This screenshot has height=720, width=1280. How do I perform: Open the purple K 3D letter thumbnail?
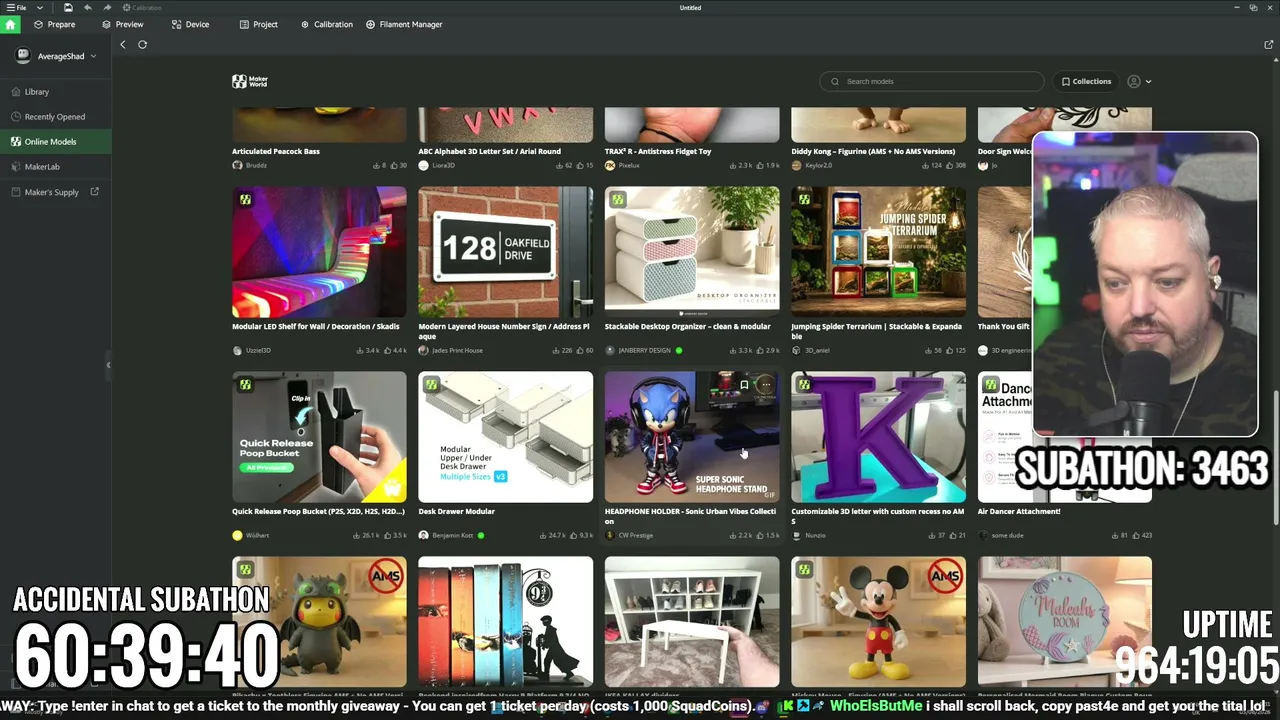[x=878, y=437]
